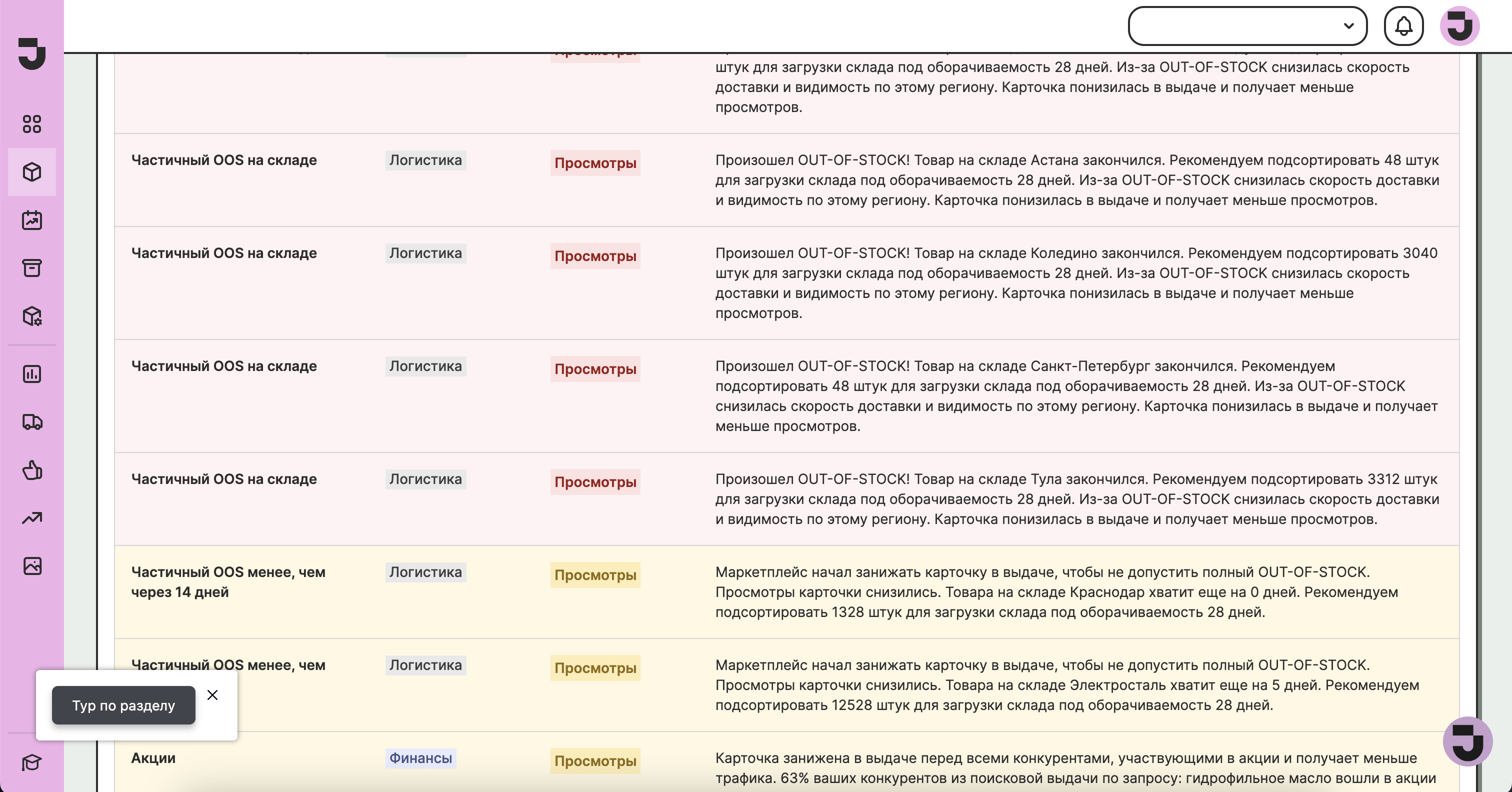Click Просмотры badge in Санкт-Петербург row
The image size is (1512, 792).
(x=595, y=368)
